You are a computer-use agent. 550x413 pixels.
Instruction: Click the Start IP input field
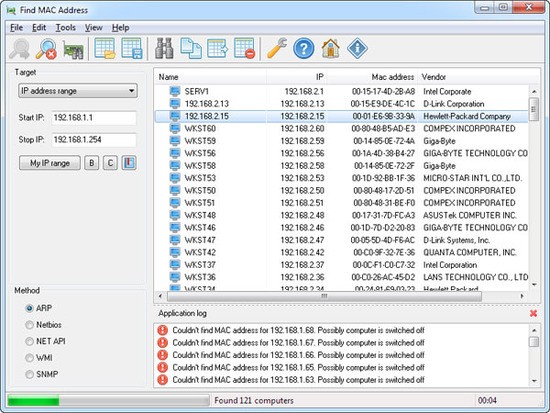[94, 118]
